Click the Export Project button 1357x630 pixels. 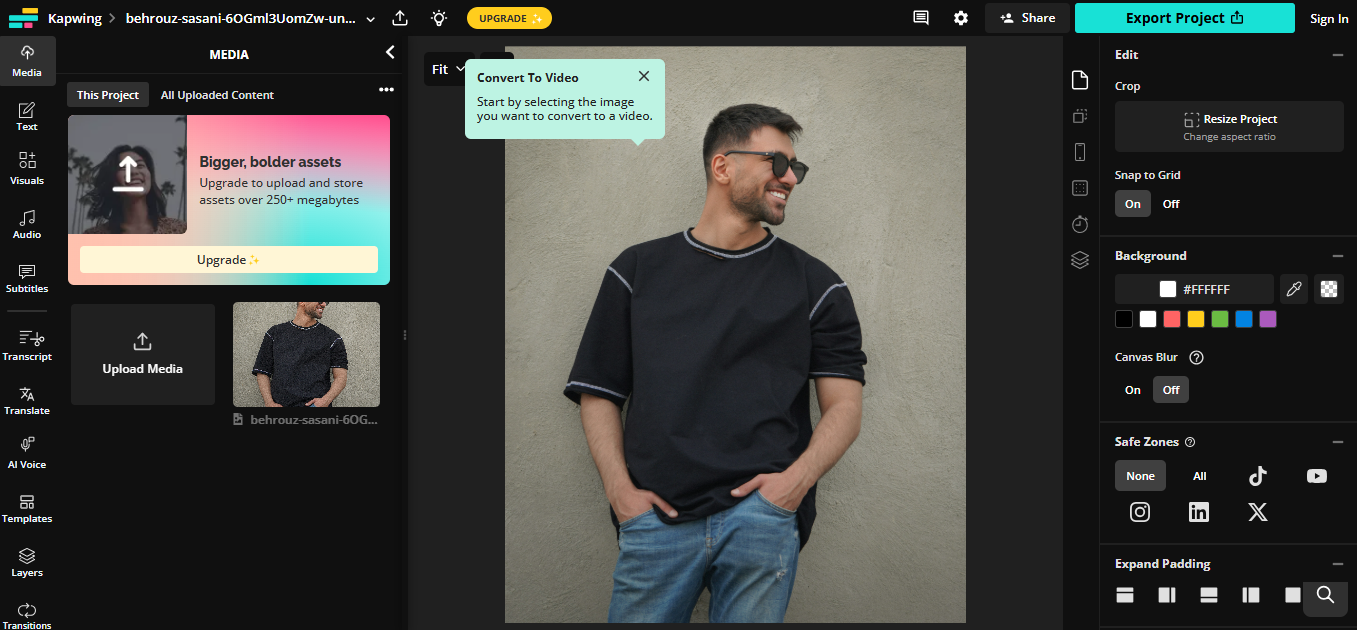click(1184, 18)
